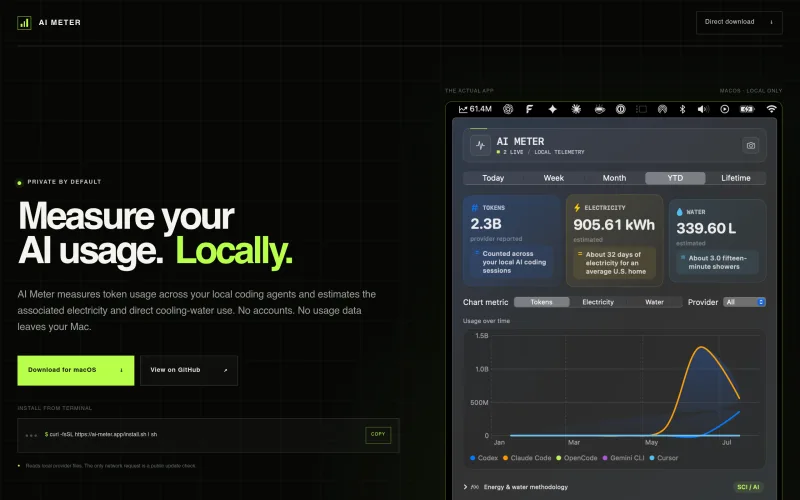Viewport: 800px width, 500px height.
Task: Click the methodology icon beside Energy & water
Action: click(x=474, y=487)
